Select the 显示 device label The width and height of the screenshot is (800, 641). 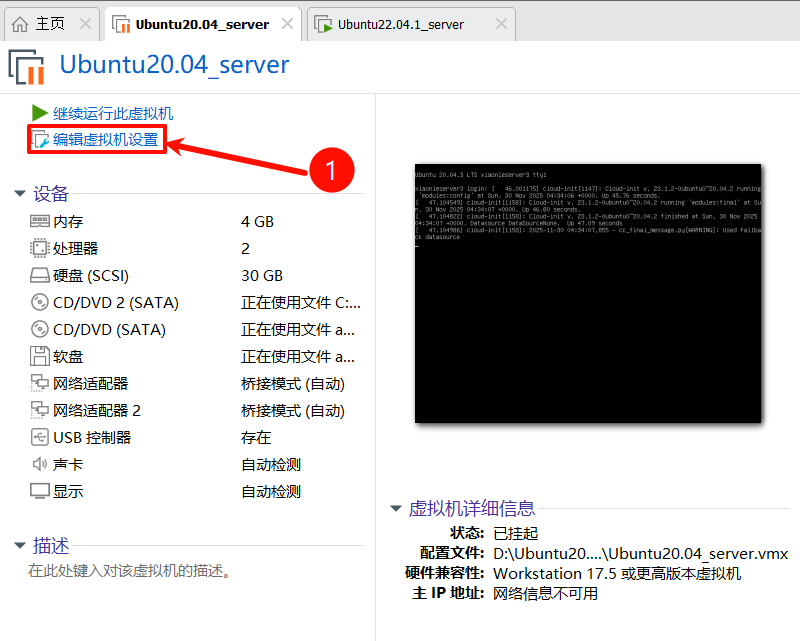tap(68, 492)
